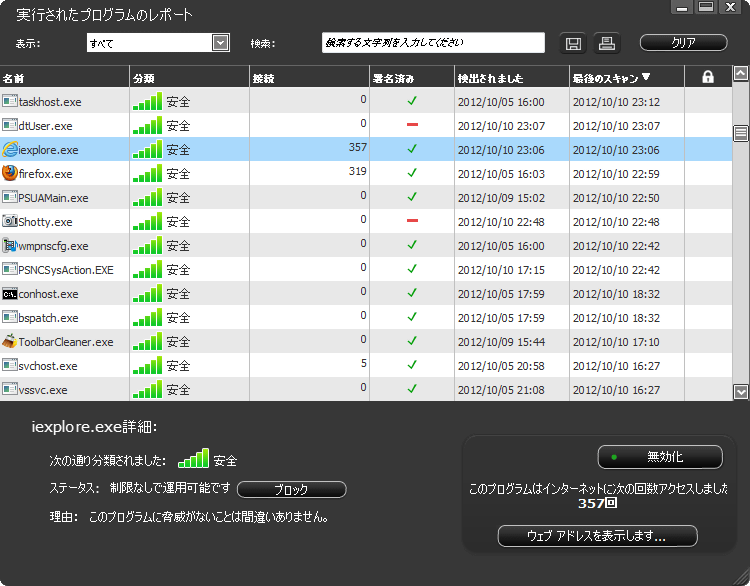The image size is (750, 586).
Task: Click the connection count 5 for svchost.exe
Action: (364, 363)
